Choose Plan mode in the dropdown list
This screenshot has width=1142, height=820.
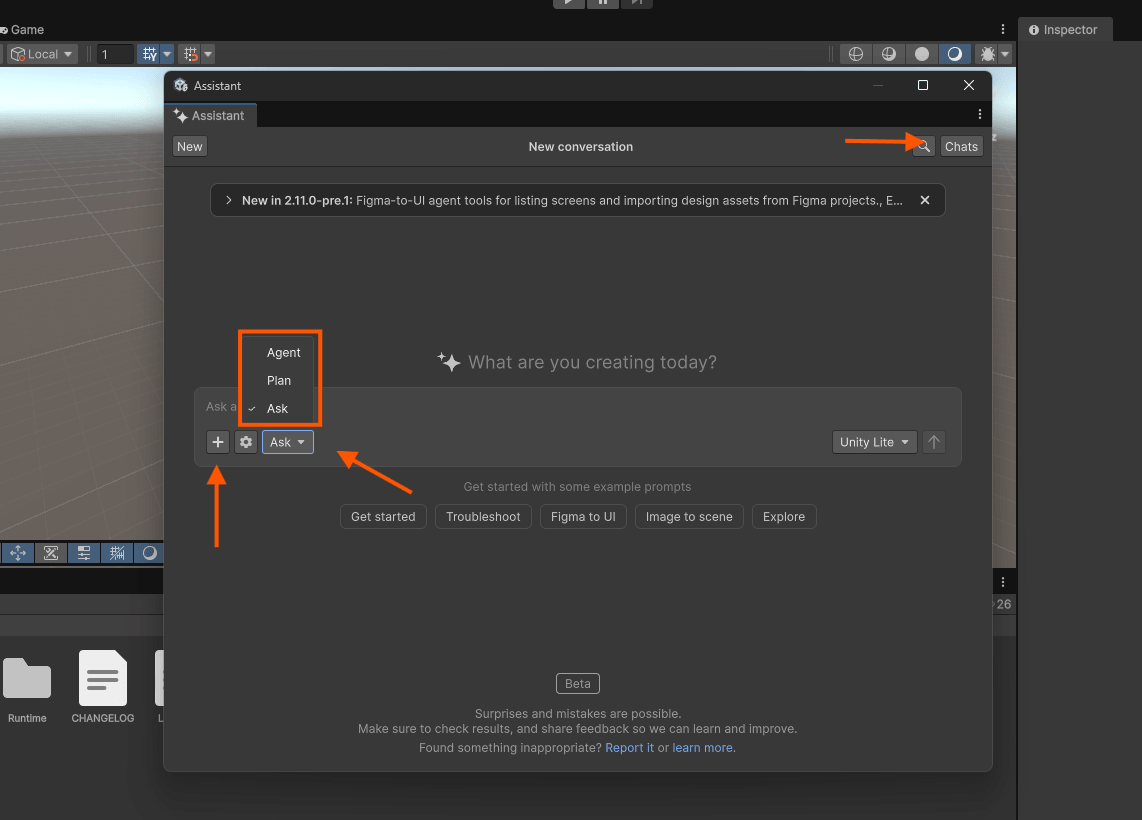(279, 380)
